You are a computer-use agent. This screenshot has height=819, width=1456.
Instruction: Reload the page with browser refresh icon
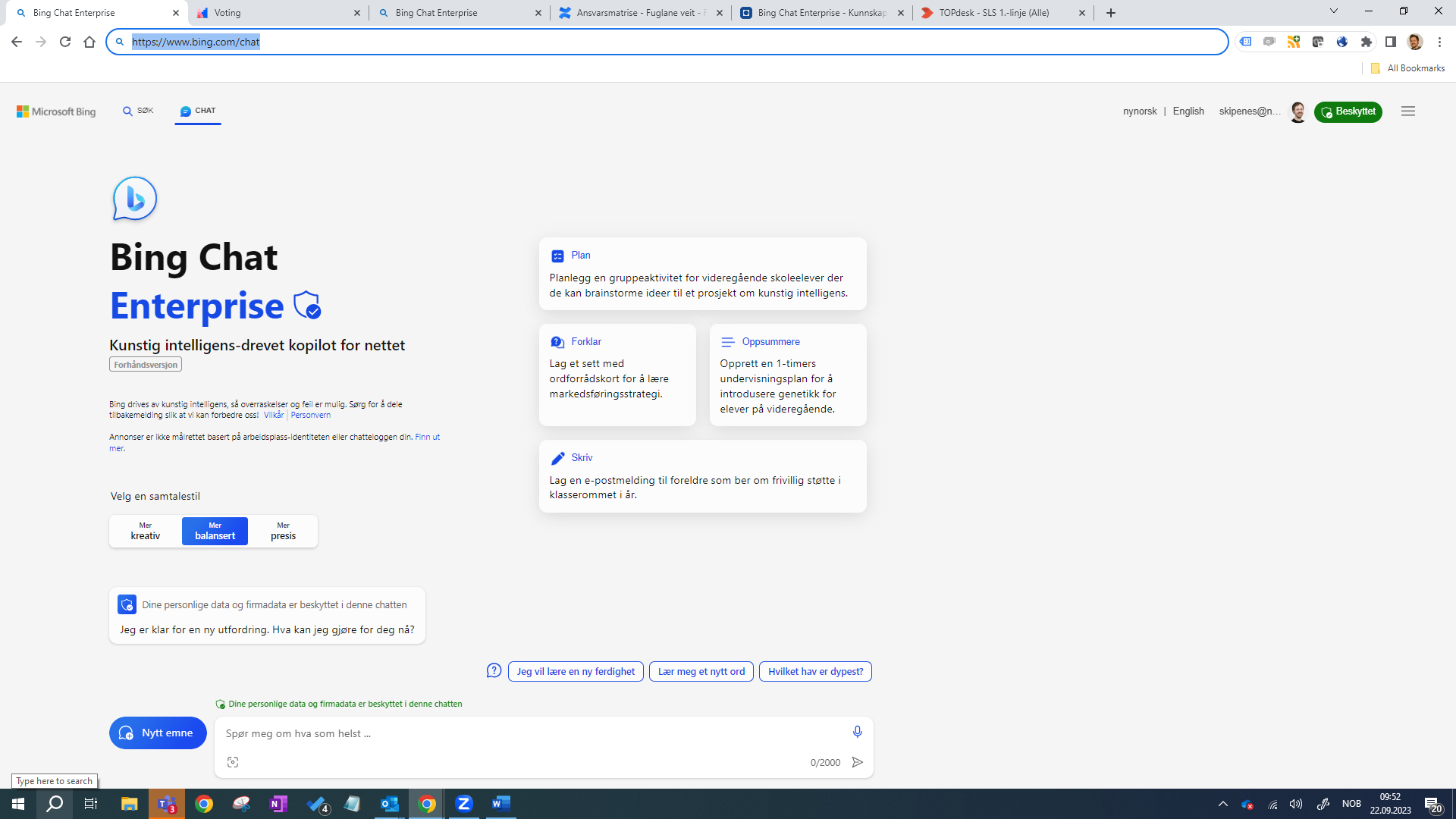pyautogui.click(x=65, y=42)
